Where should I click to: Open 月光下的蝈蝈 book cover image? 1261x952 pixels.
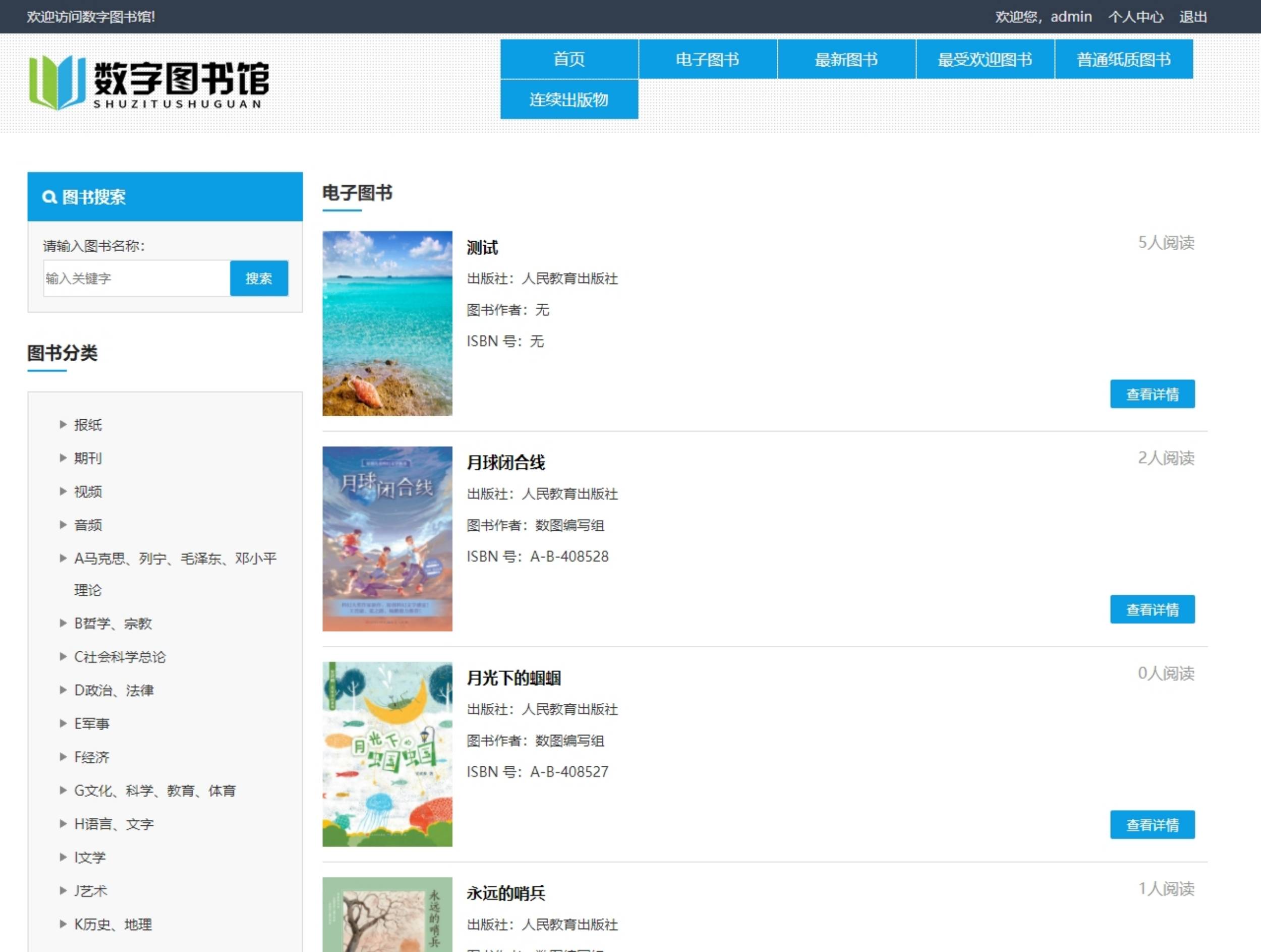387,754
